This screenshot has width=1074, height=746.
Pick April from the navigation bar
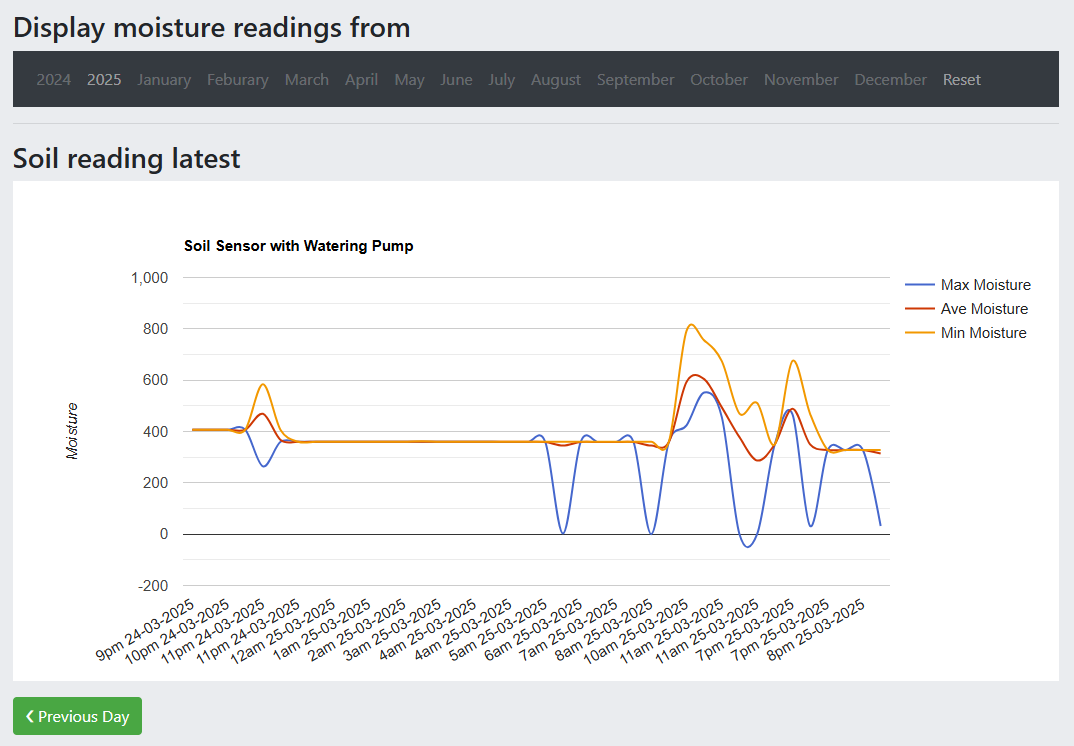(361, 79)
